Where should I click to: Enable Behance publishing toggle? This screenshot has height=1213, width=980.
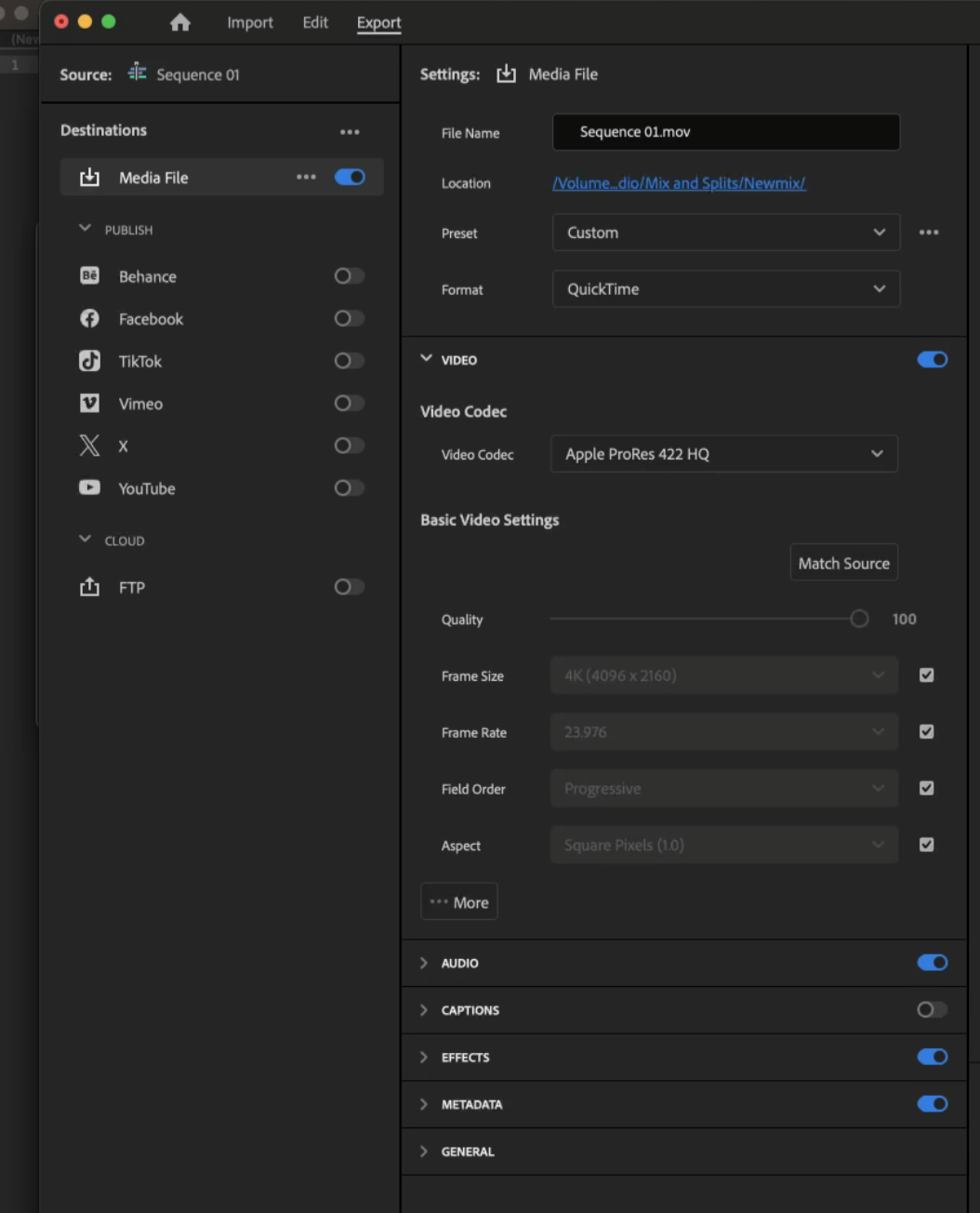349,275
